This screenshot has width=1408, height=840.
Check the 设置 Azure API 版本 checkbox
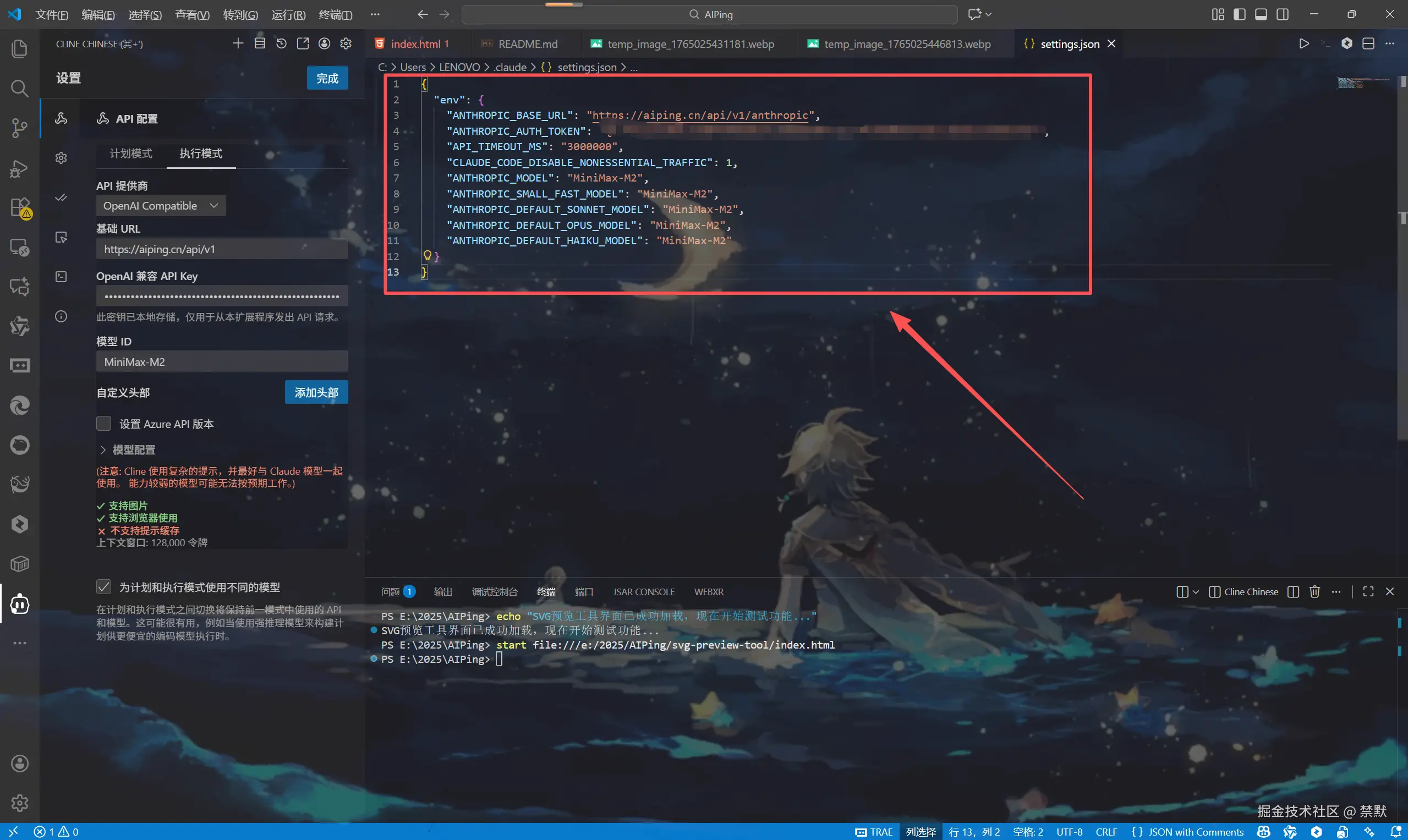coord(103,424)
